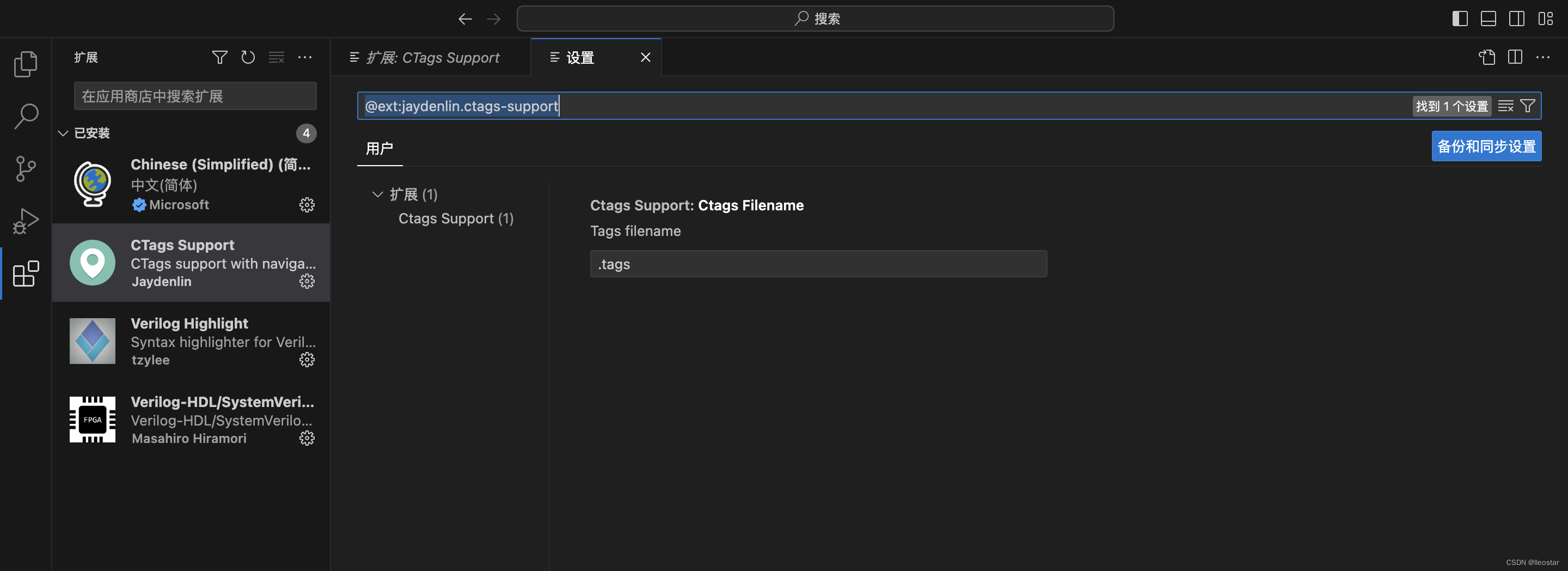Screen dimensions: 1568x571
Task: Open the Extensions view icon
Action: click(26, 274)
